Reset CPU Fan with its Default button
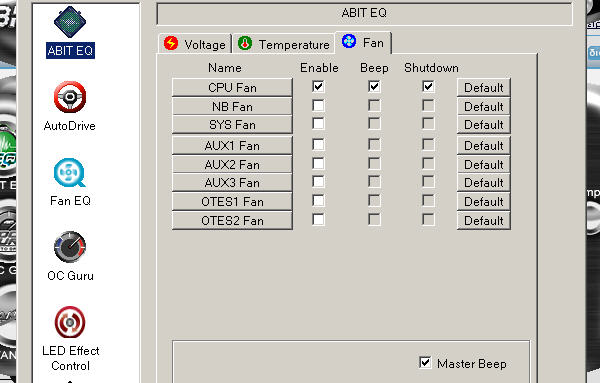 point(484,87)
